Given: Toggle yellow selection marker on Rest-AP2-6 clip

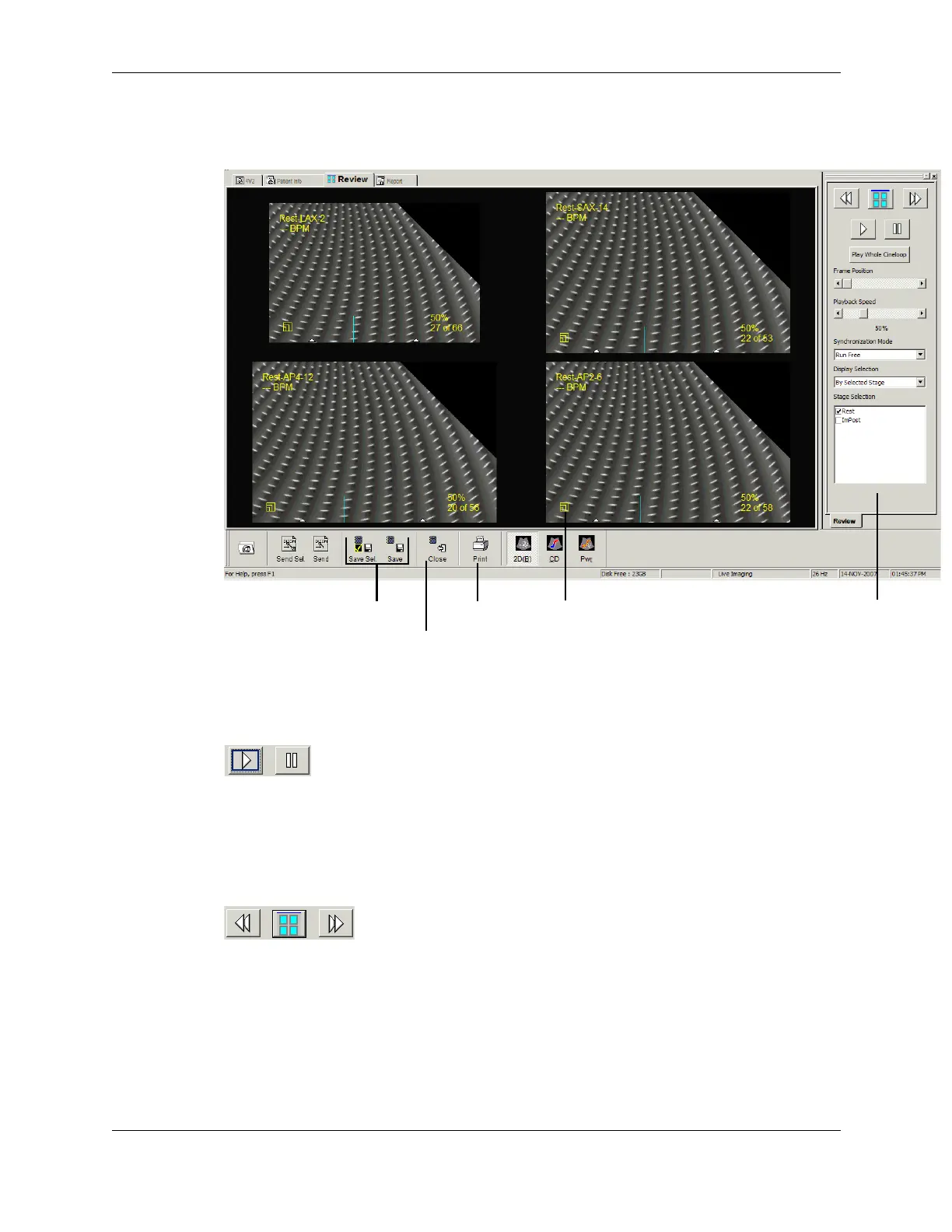Looking at the screenshot, I should tap(564, 507).
